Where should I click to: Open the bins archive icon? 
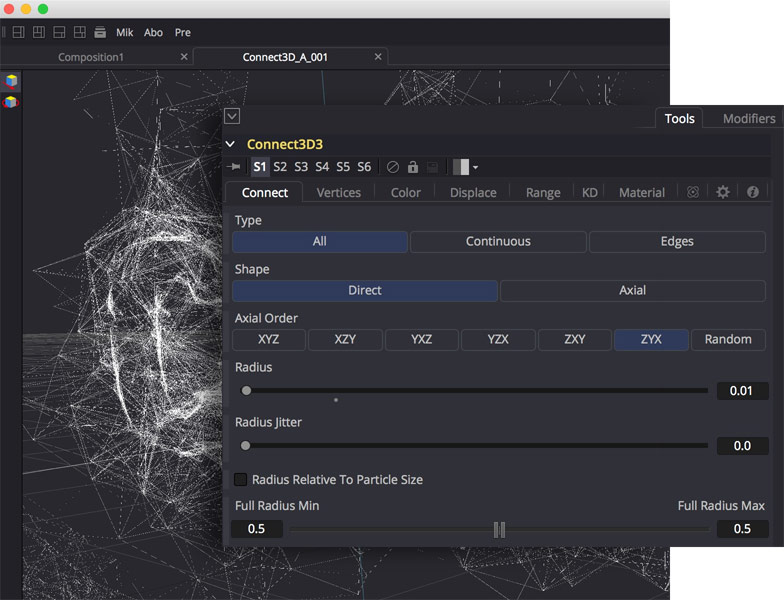pyautogui.click(x=100, y=32)
